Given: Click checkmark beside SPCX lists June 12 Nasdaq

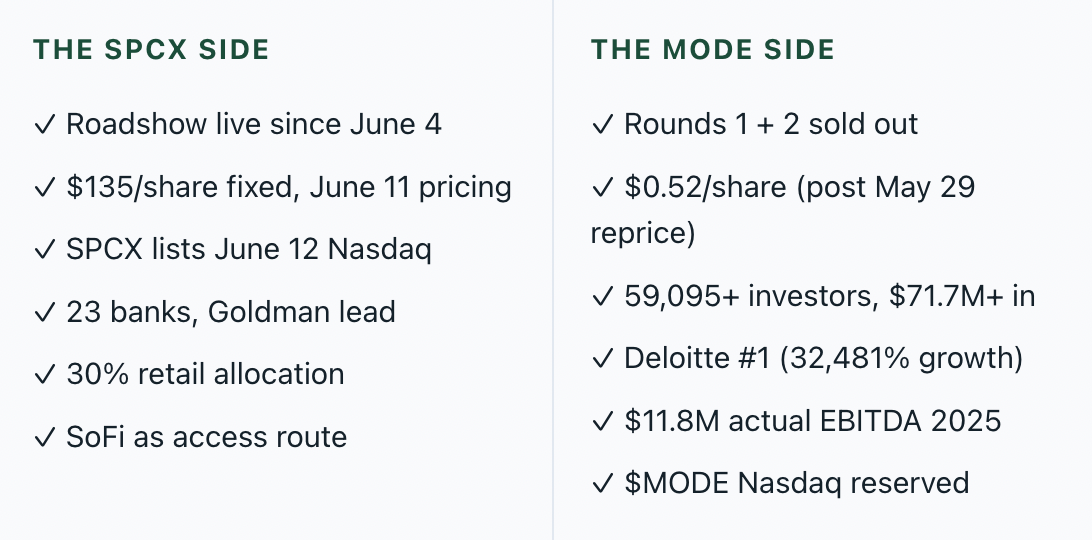Looking at the screenshot, I should [x=45, y=249].
